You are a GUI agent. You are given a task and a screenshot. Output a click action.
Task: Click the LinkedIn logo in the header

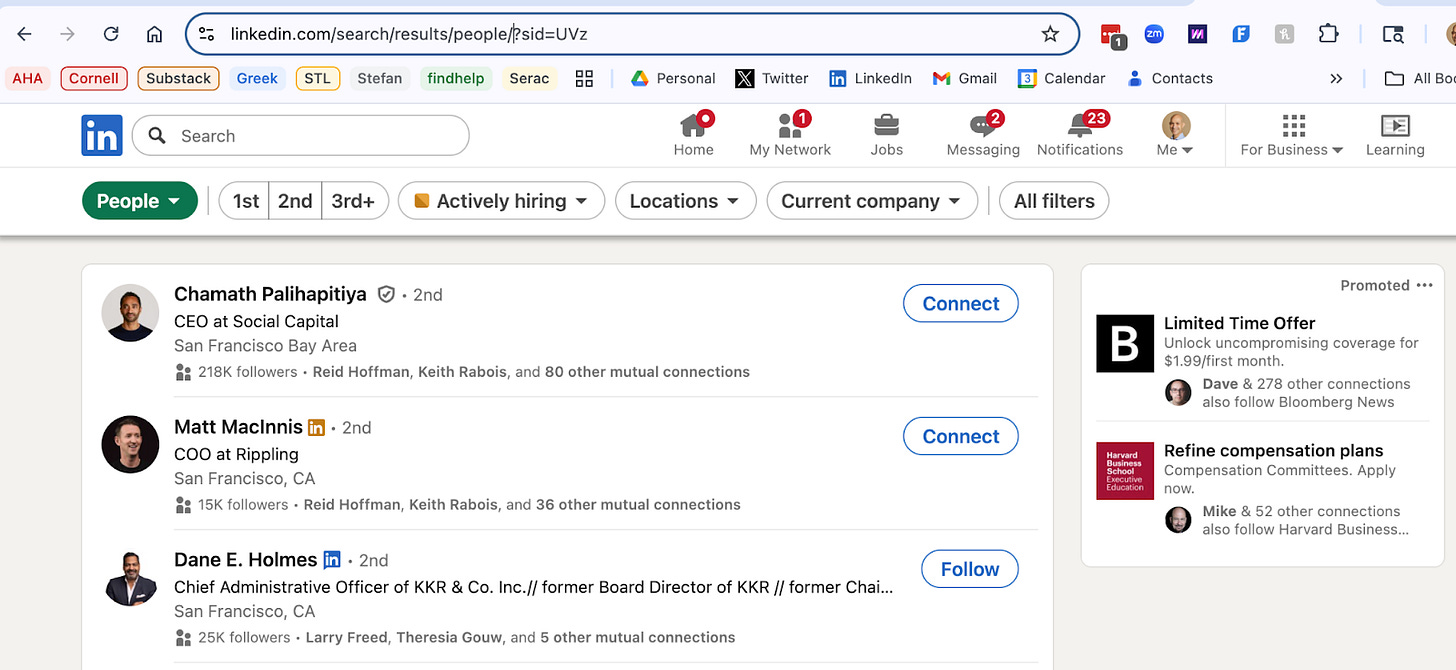click(102, 135)
